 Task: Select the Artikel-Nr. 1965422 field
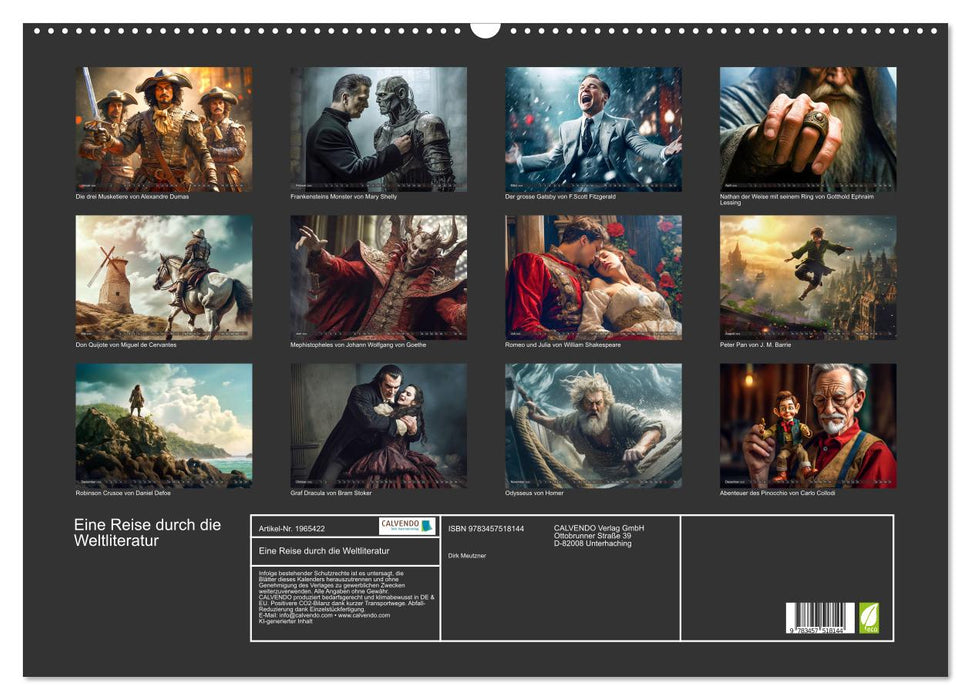coord(292,527)
